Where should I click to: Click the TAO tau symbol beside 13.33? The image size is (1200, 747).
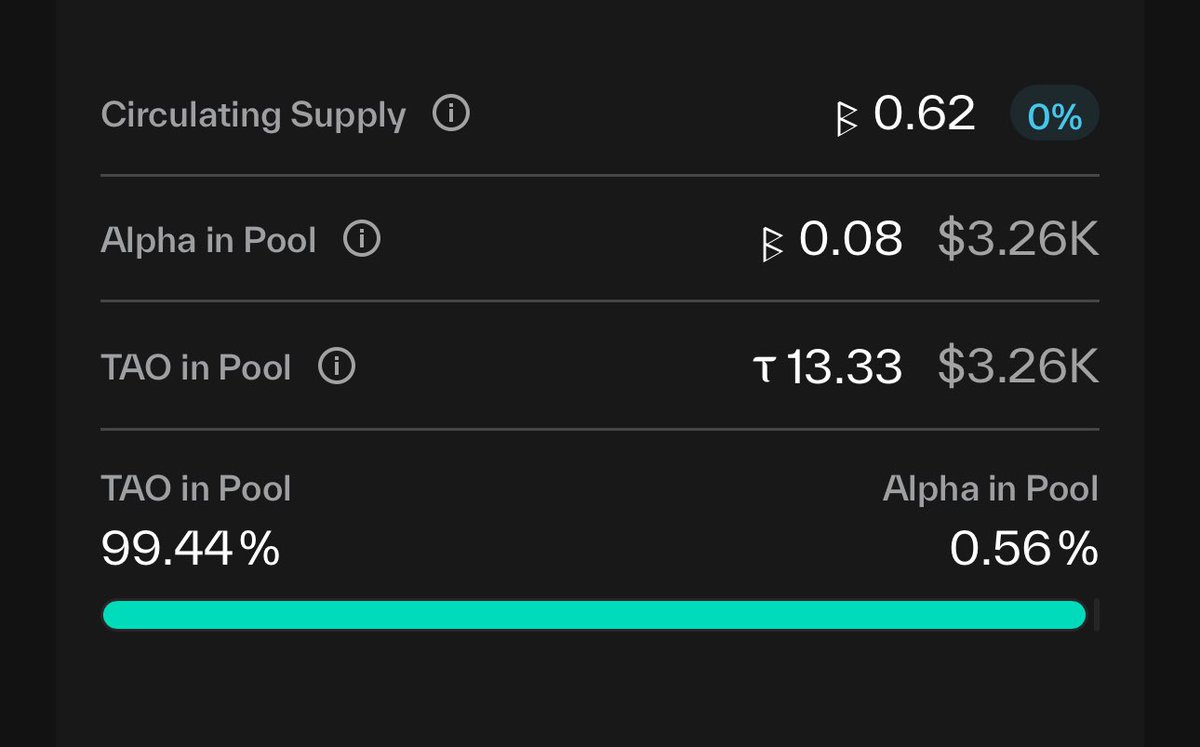click(764, 369)
